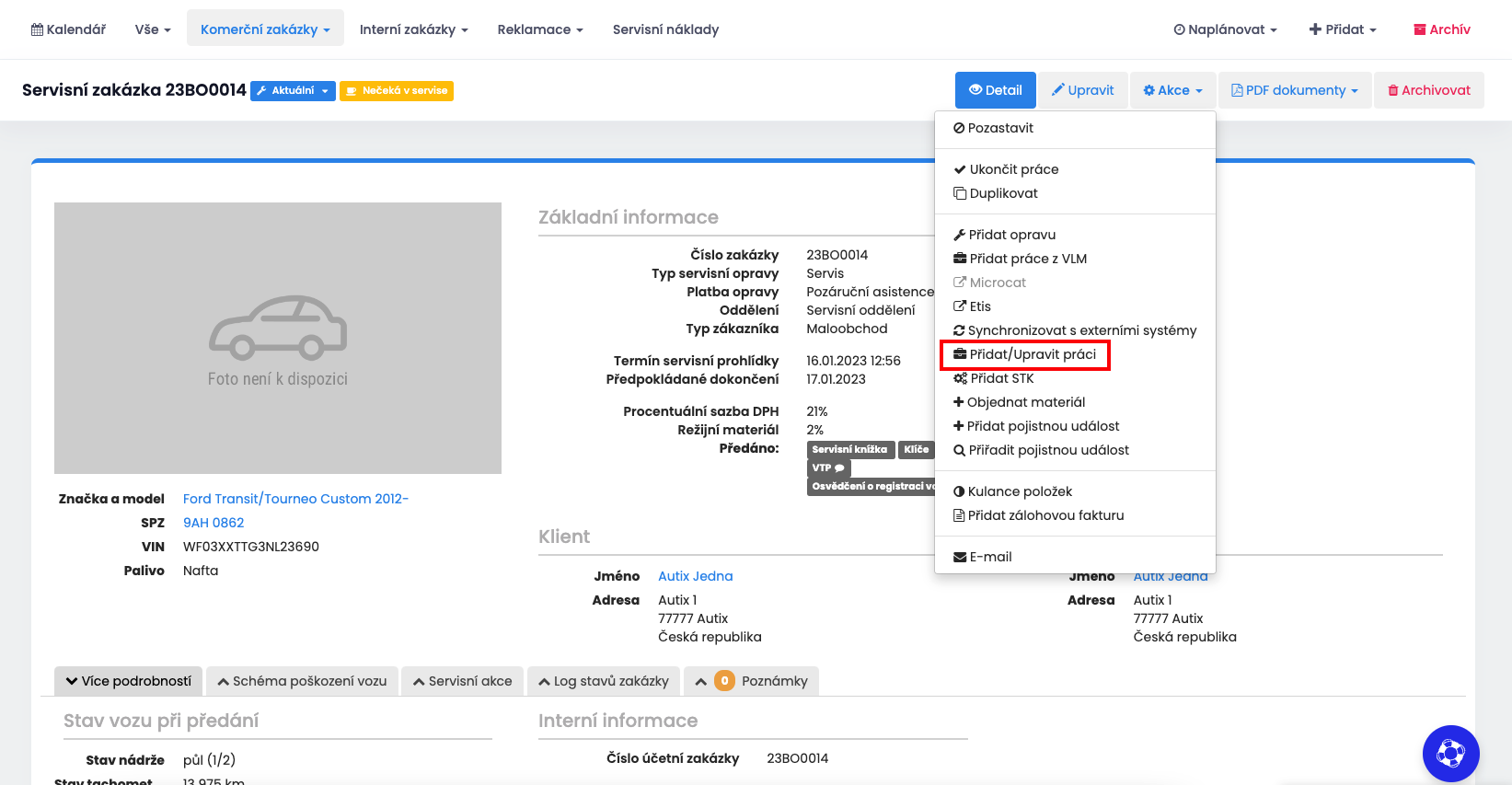Open the PDF dokumenty dropdown

[1295, 90]
